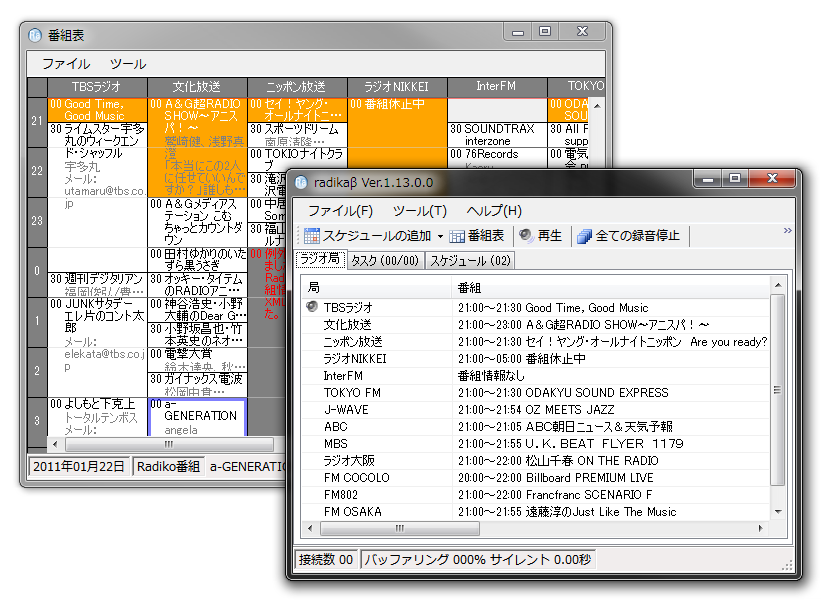Select the よしもと下克上 program cell
The image size is (835, 609).
(97, 417)
